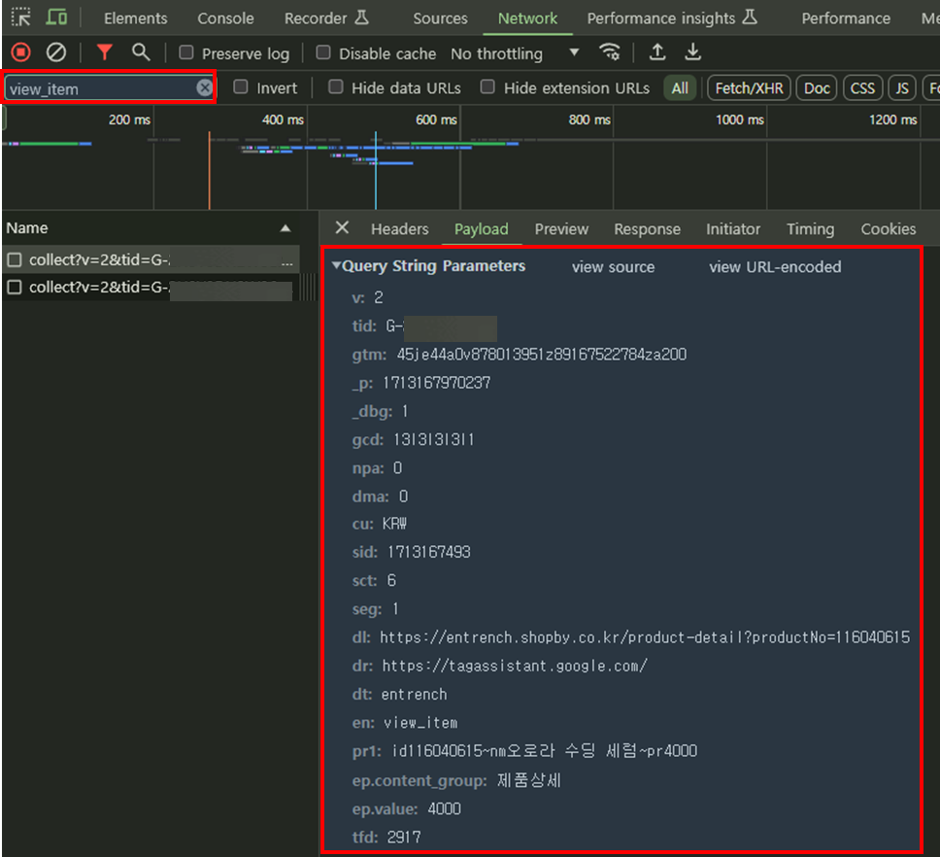Select the second collect?v=2 request row
Viewport: 940px width, 857px height.
[150, 287]
